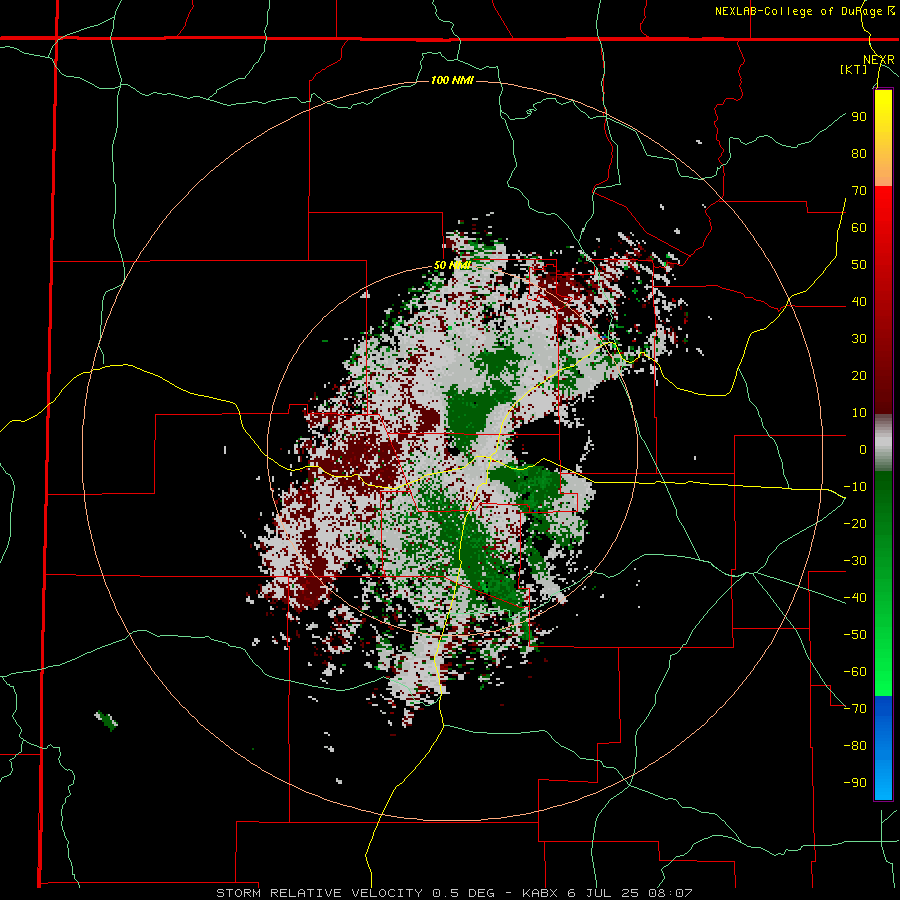The width and height of the screenshot is (900, 900).
Task: Click the 80 value on velocity scale
Action: click(x=859, y=153)
